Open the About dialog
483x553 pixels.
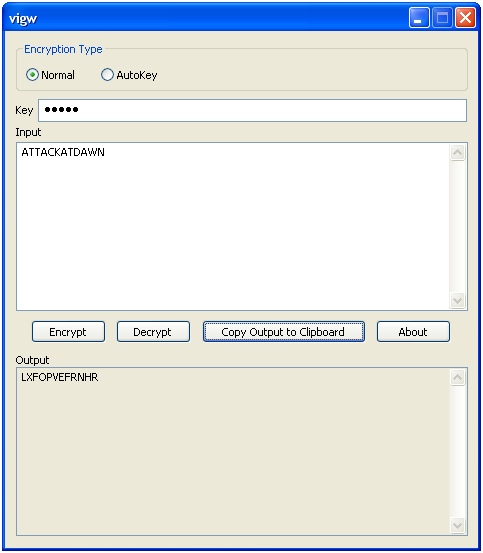(413, 332)
